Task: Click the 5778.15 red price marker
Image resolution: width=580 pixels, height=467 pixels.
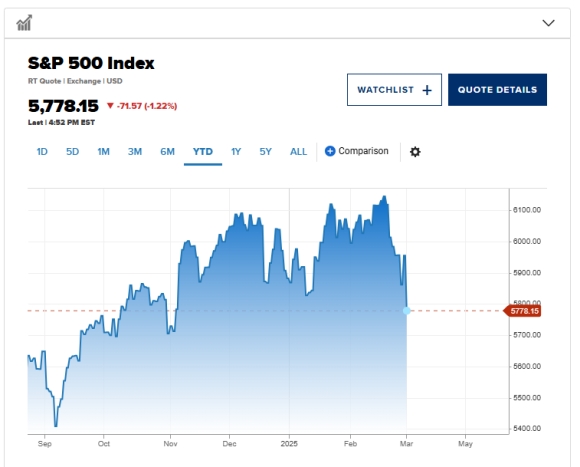Action: click(x=522, y=311)
